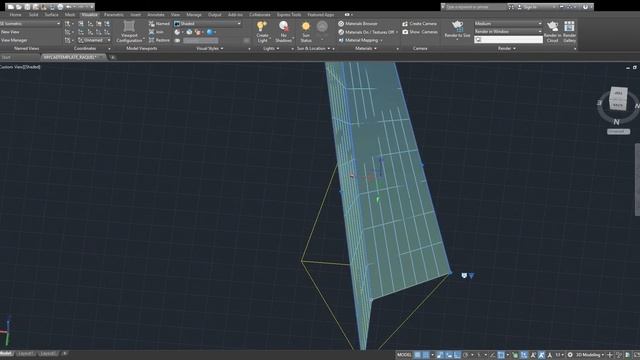Image resolution: width=640 pixels, height=360 pixels.
Task: Click the Render in Cloud icon
Action: (552, 27)
